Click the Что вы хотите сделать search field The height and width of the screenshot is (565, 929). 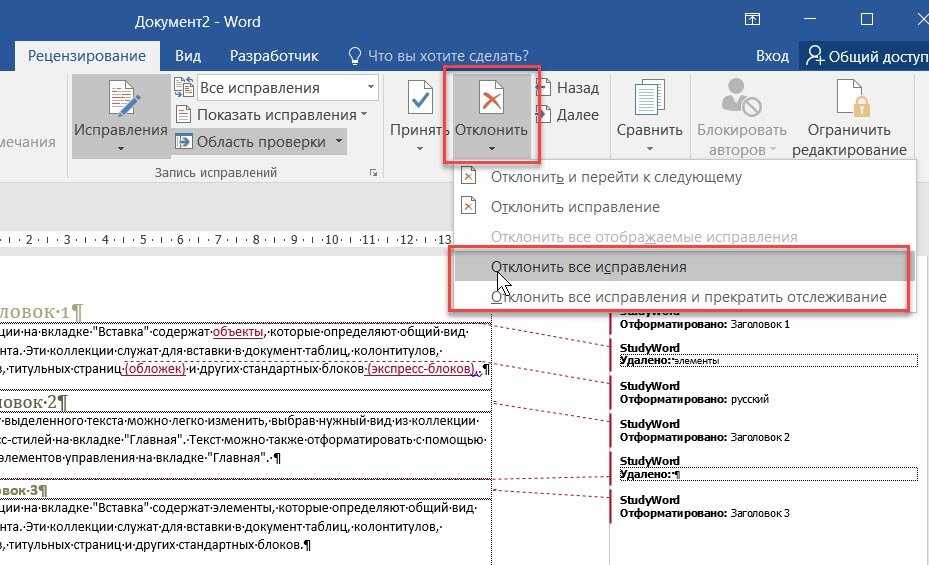[x=438, y=56]
